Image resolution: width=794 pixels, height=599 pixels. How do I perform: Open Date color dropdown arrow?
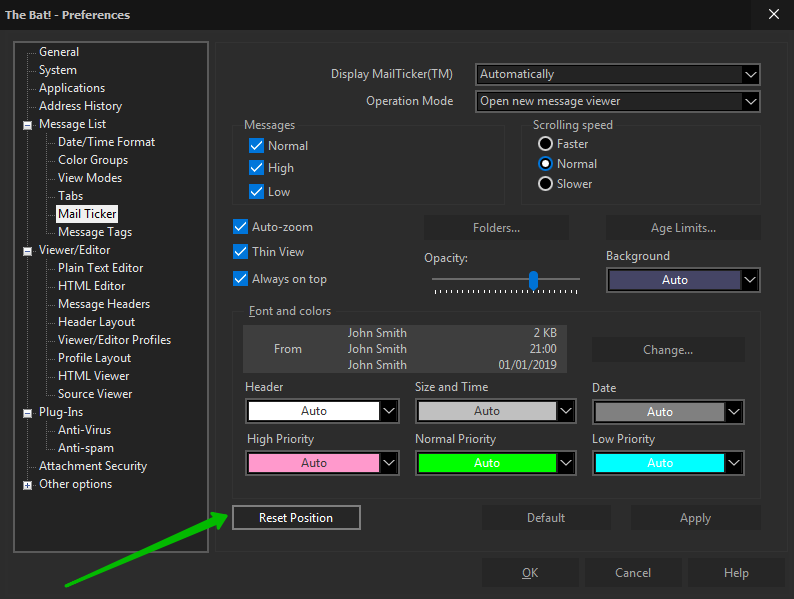(734, 412)
